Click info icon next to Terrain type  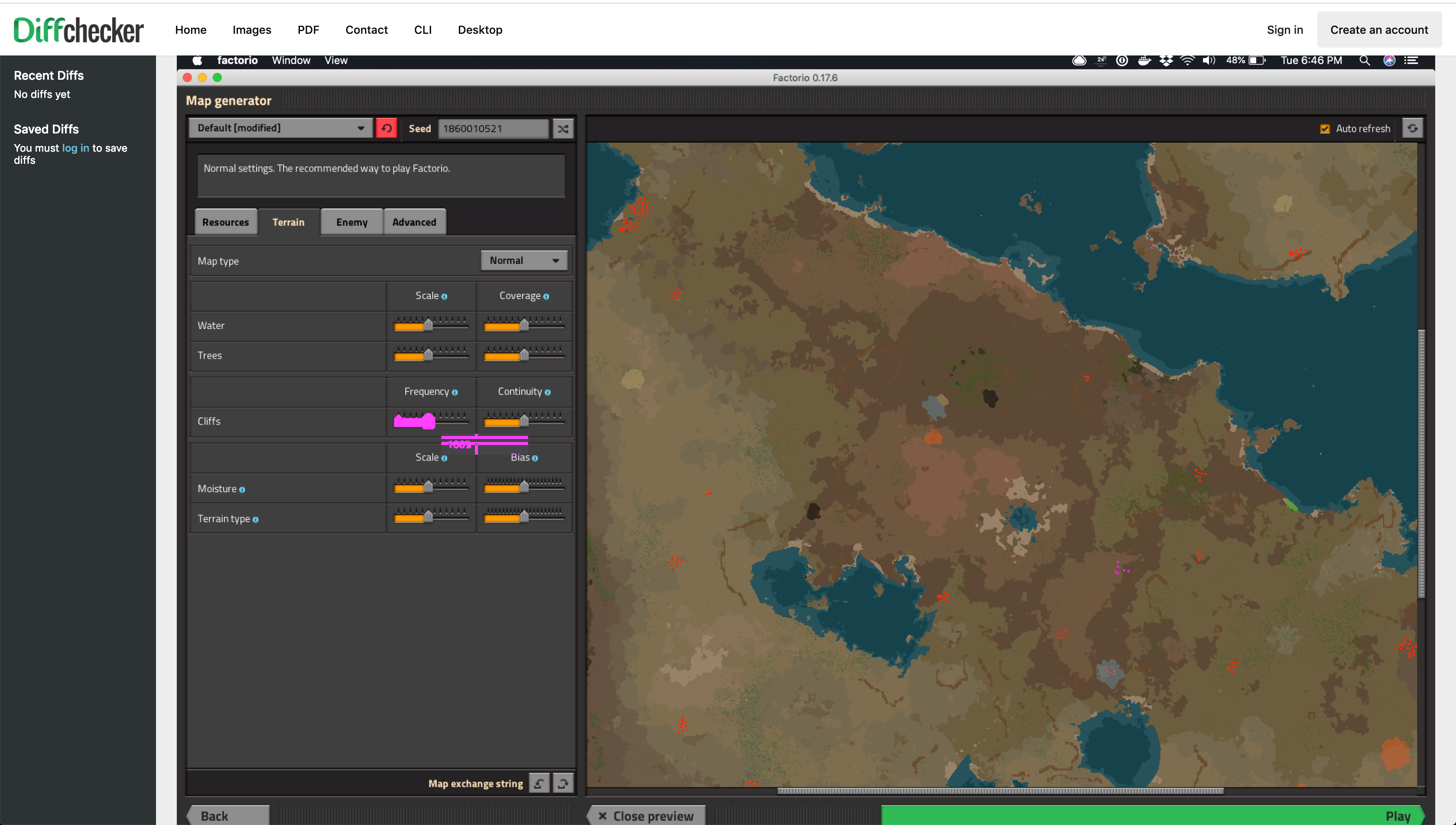click(256, 520)
